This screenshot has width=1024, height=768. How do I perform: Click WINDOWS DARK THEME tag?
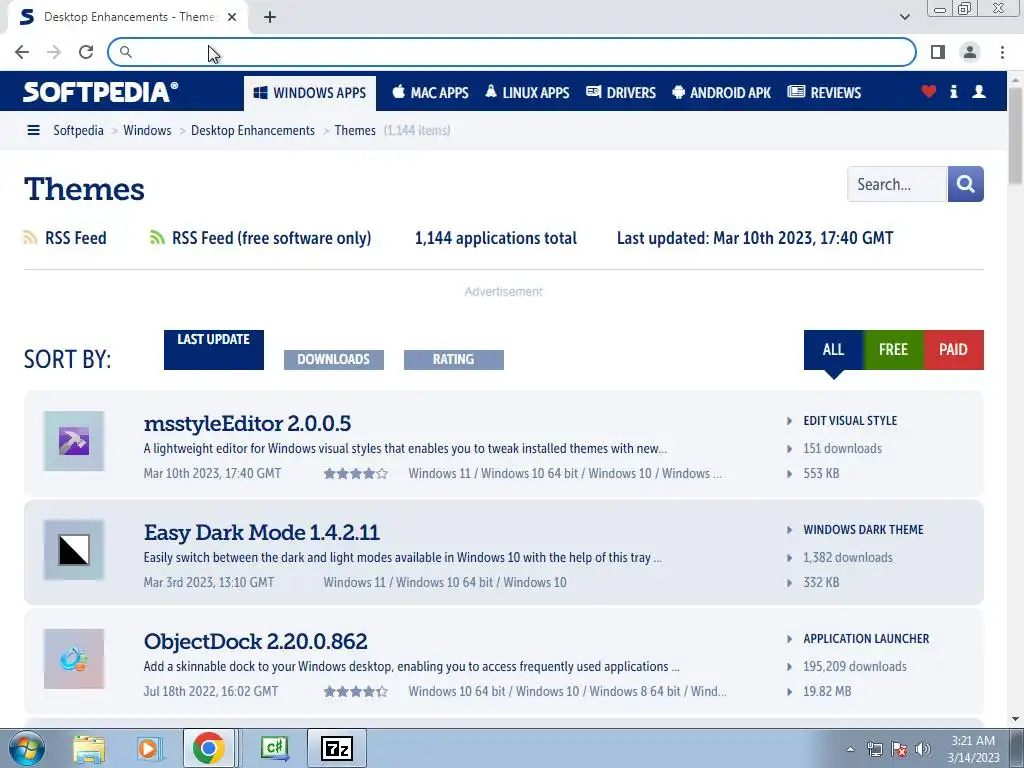coord(863,530)
